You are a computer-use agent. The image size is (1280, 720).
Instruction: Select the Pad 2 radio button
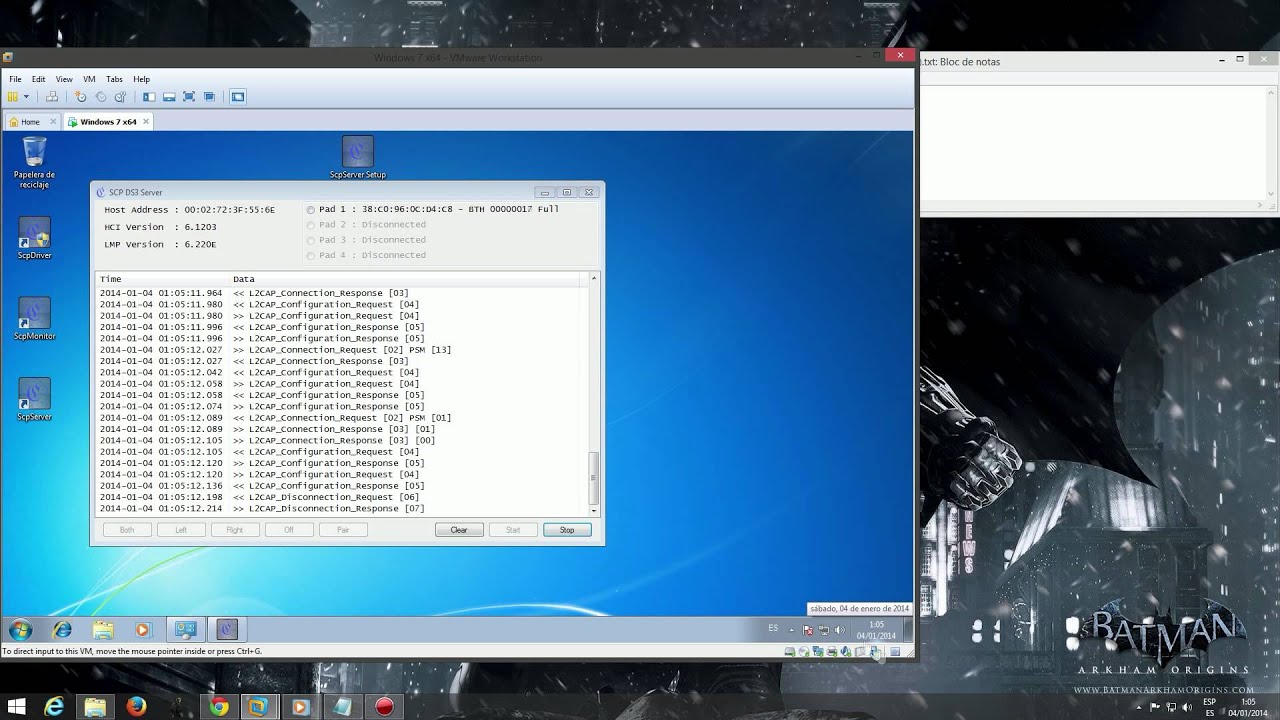[311, 225]
